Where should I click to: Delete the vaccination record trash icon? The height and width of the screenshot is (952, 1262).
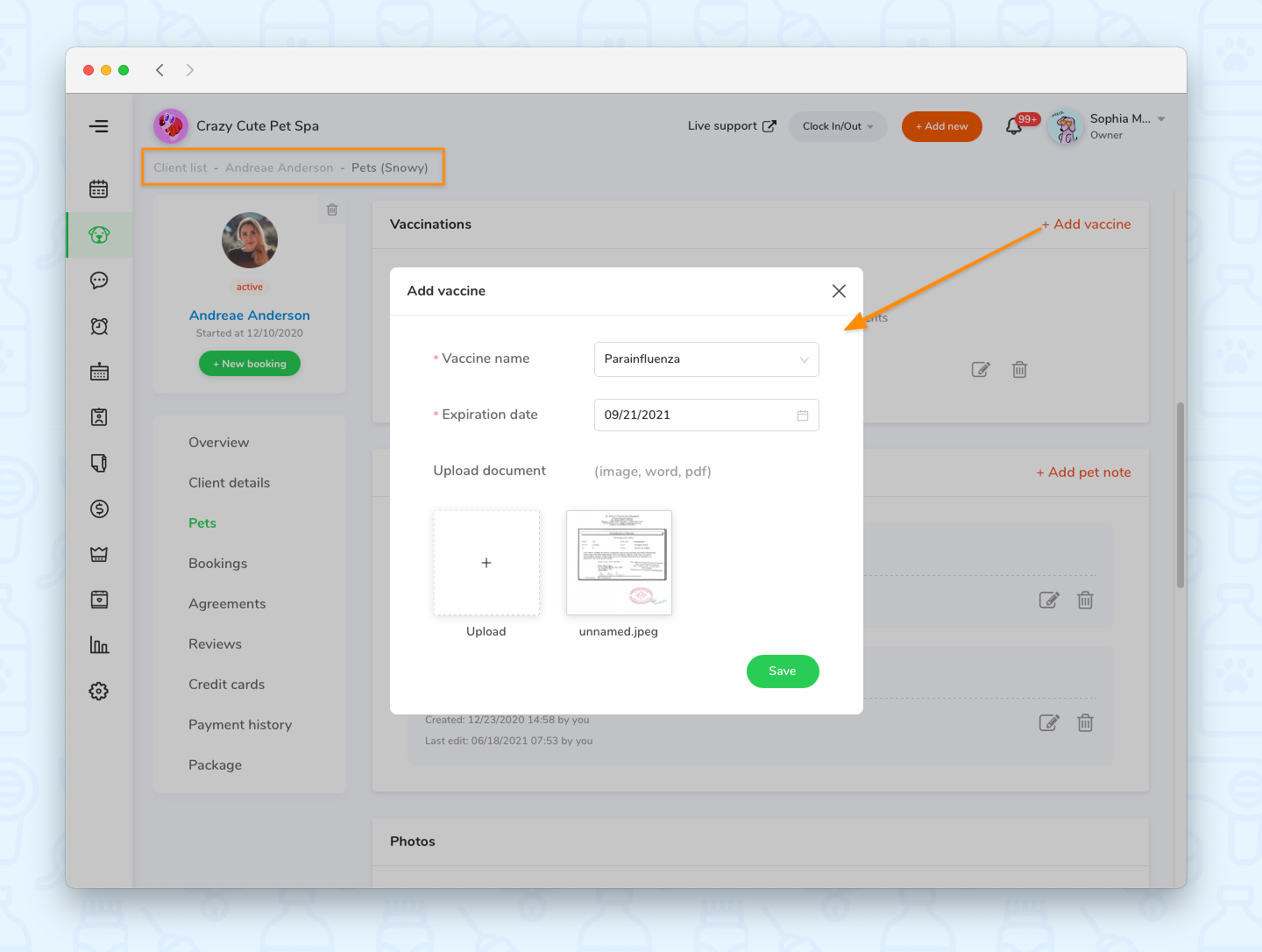[x=1019, y=370]
